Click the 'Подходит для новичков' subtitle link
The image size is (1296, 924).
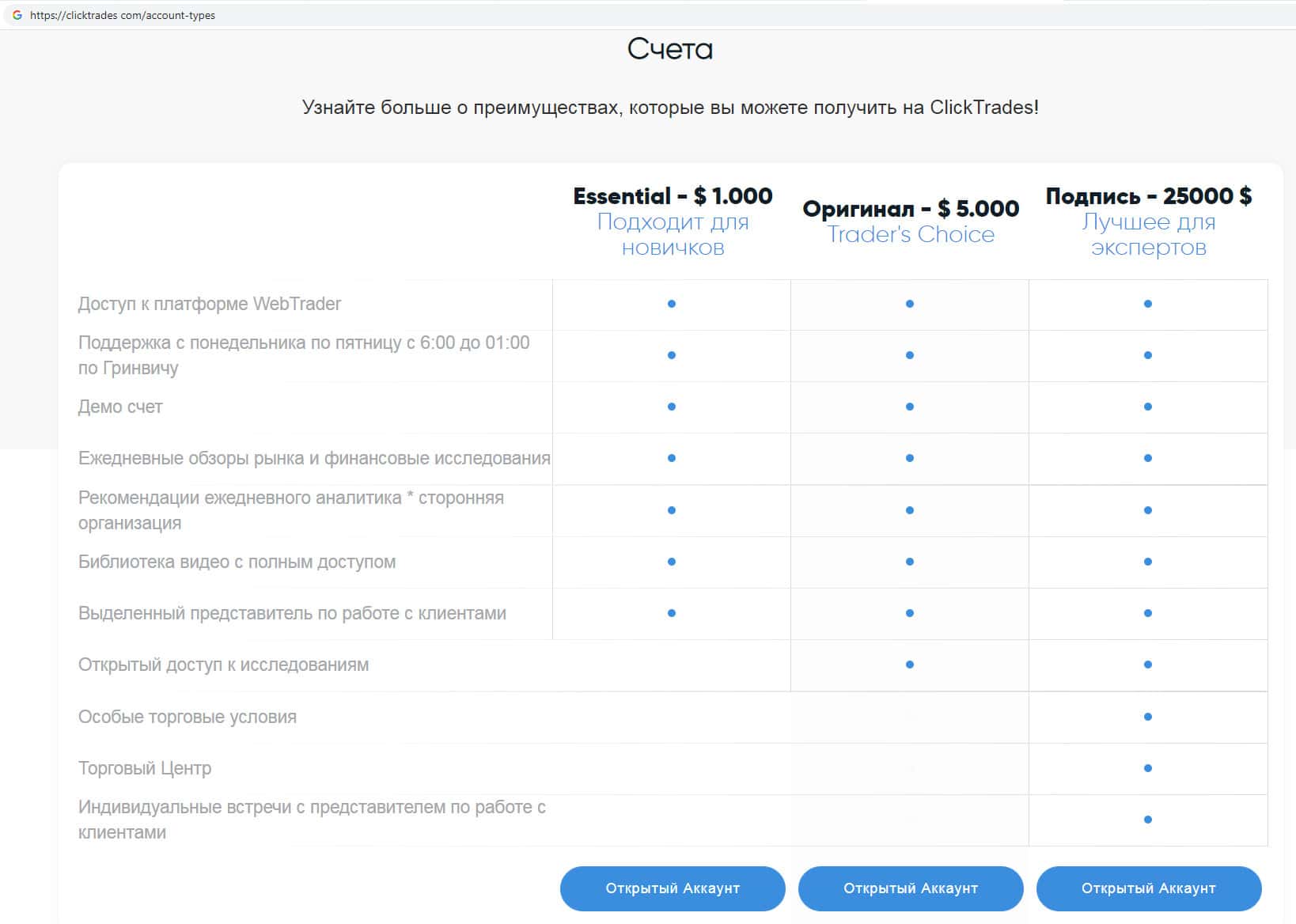[x=673, y=234]
